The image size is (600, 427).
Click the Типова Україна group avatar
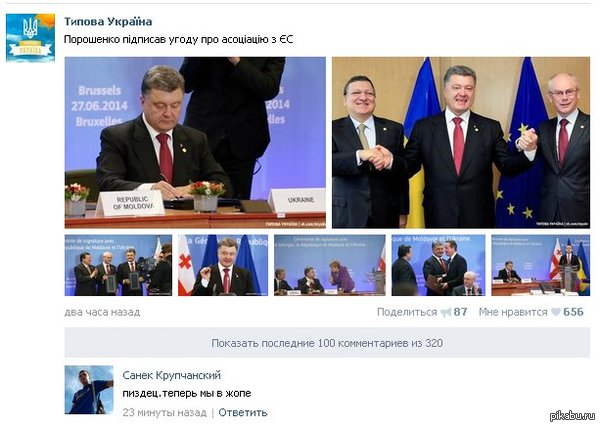(x=30, y=38)
